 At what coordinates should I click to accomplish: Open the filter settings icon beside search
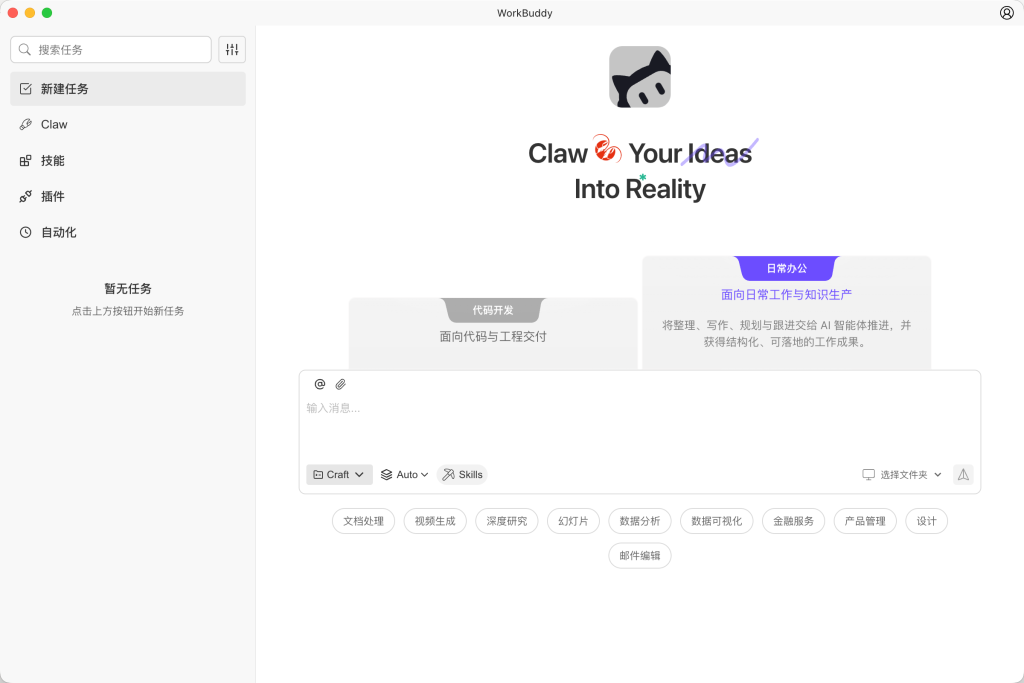(232, 49)
